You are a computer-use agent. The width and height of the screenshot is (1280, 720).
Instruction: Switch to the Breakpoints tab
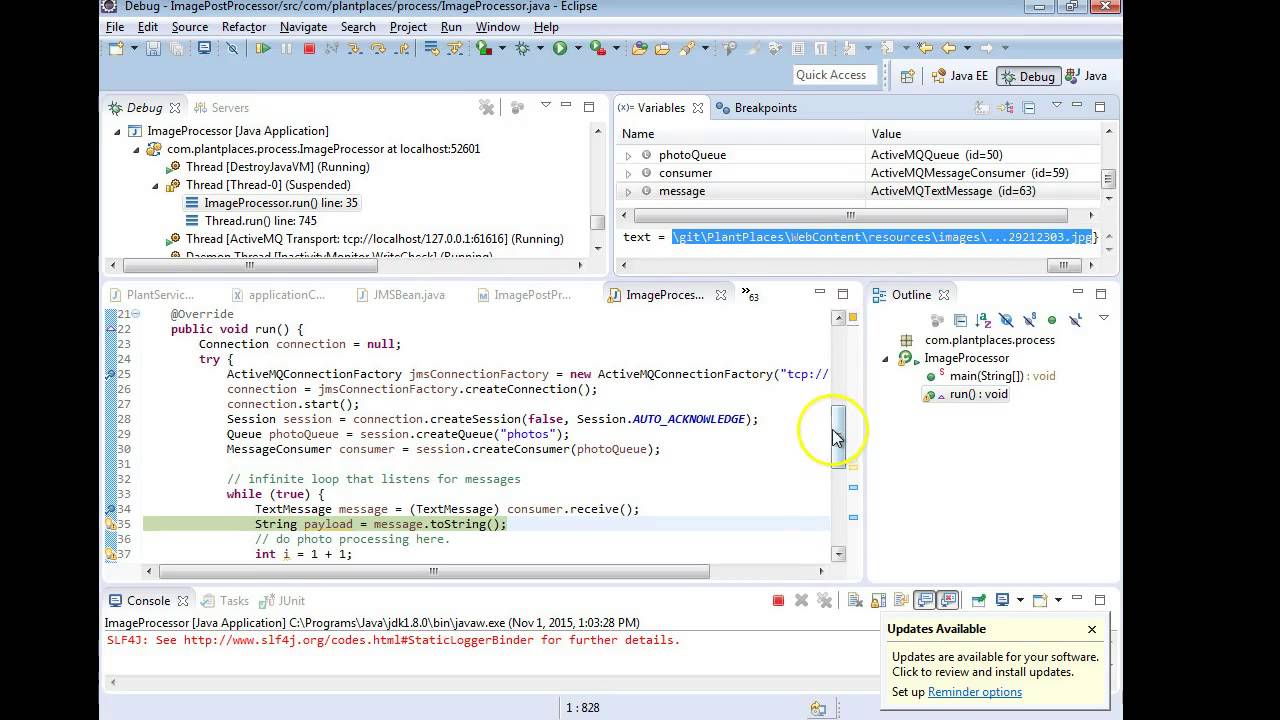[756, 108]
